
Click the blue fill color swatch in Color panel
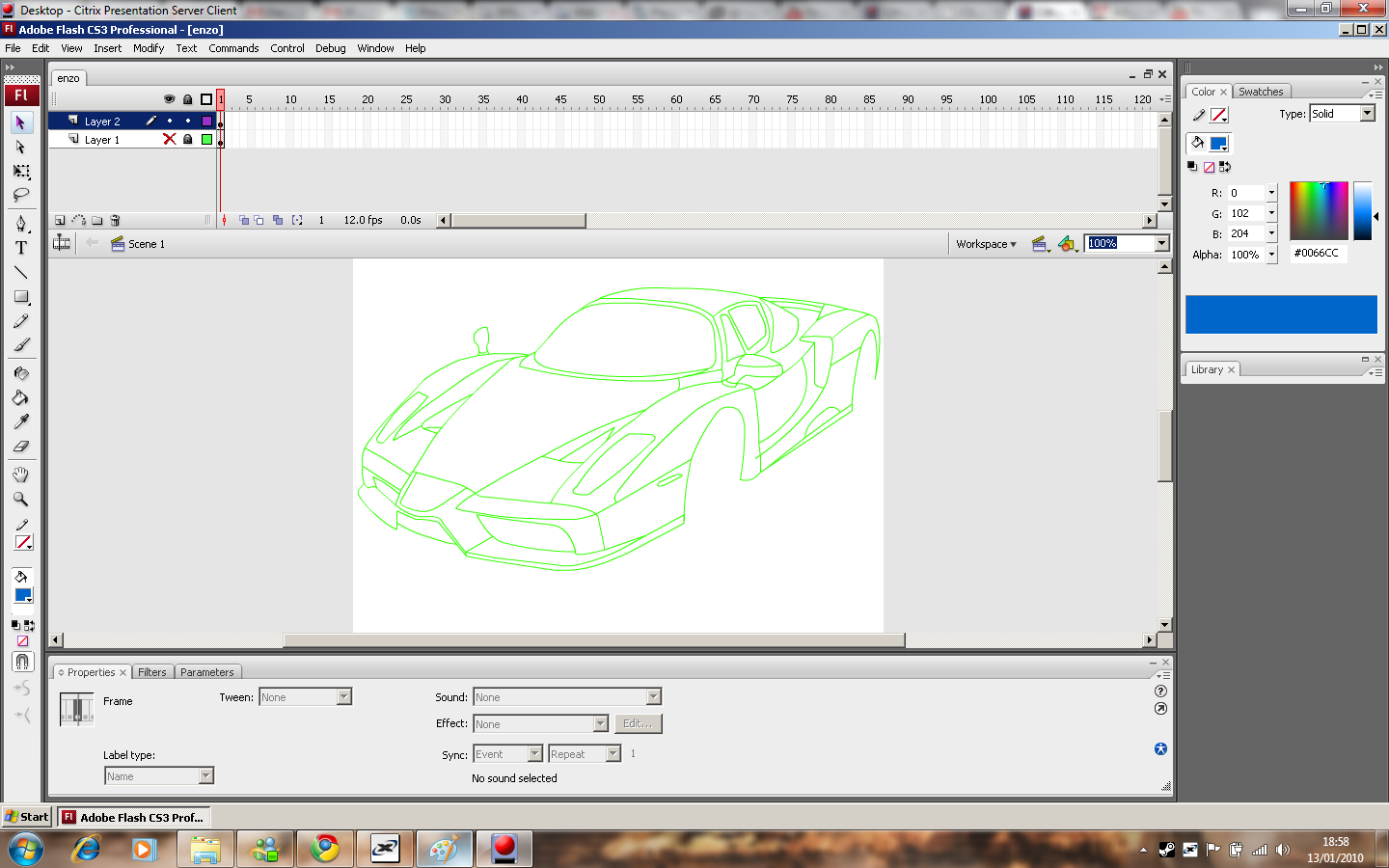point(1218,143)
